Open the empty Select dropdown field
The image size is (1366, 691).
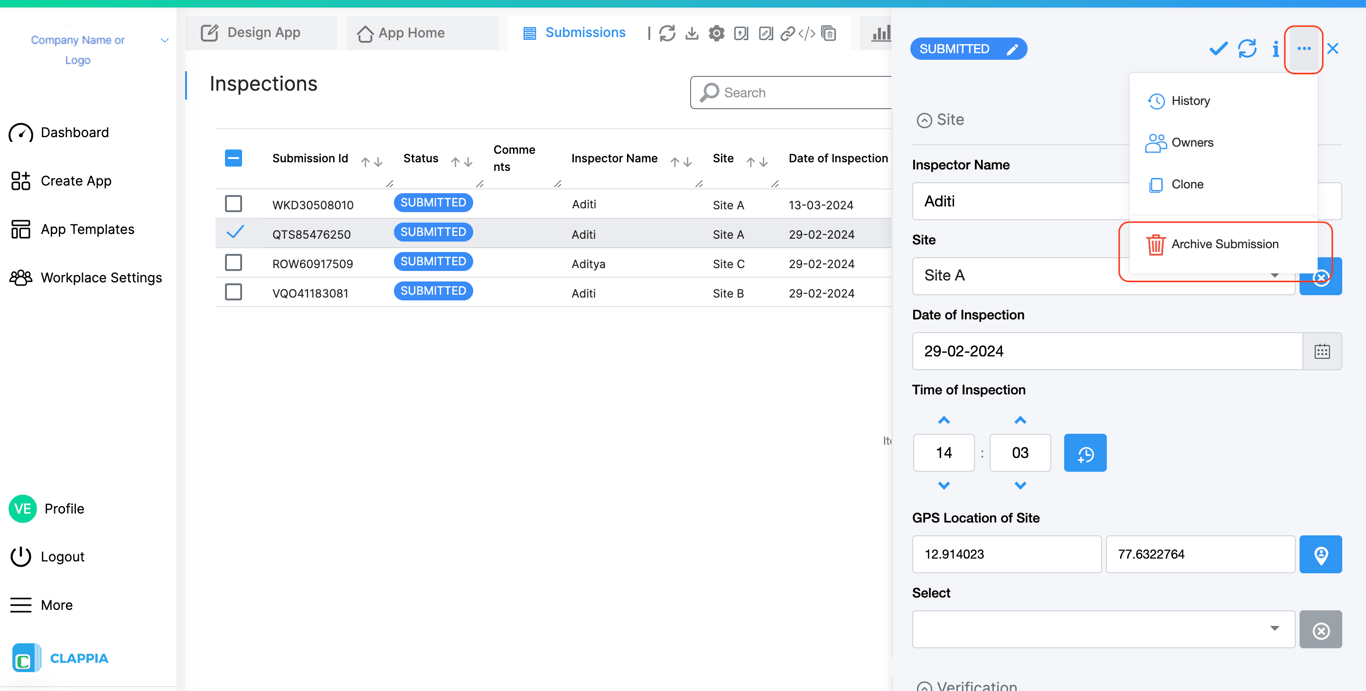[1102, 629]
